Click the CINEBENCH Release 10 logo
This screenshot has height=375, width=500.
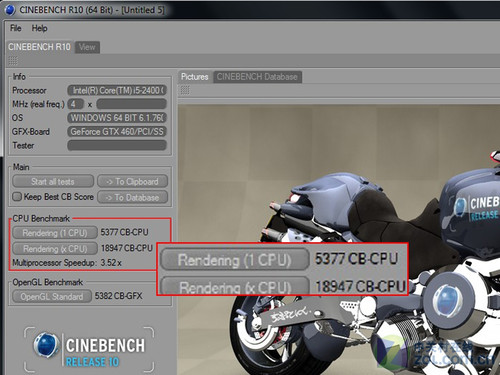[90, 350]
